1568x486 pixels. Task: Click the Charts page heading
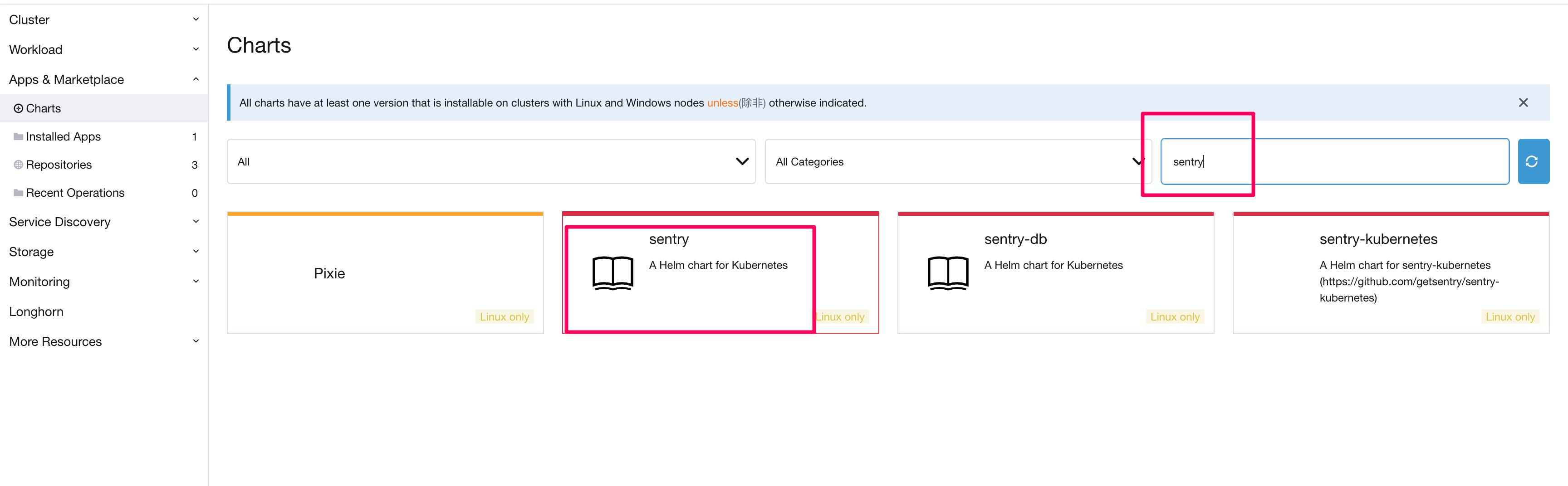point(259,45)
